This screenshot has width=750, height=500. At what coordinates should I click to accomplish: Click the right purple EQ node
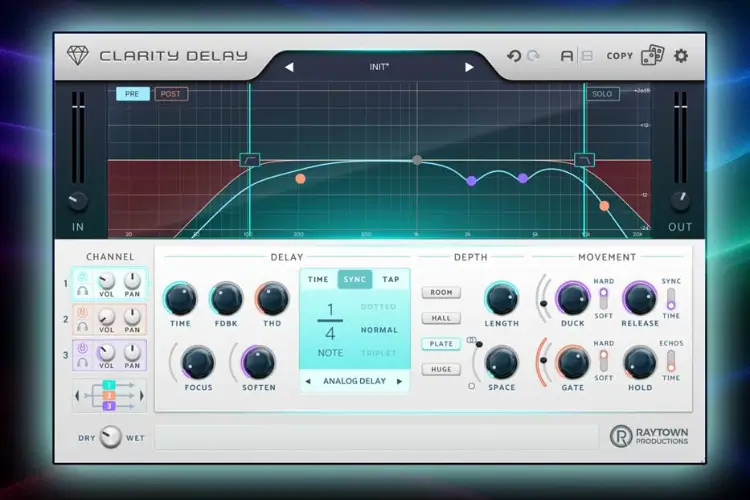(x=523, y=178)
